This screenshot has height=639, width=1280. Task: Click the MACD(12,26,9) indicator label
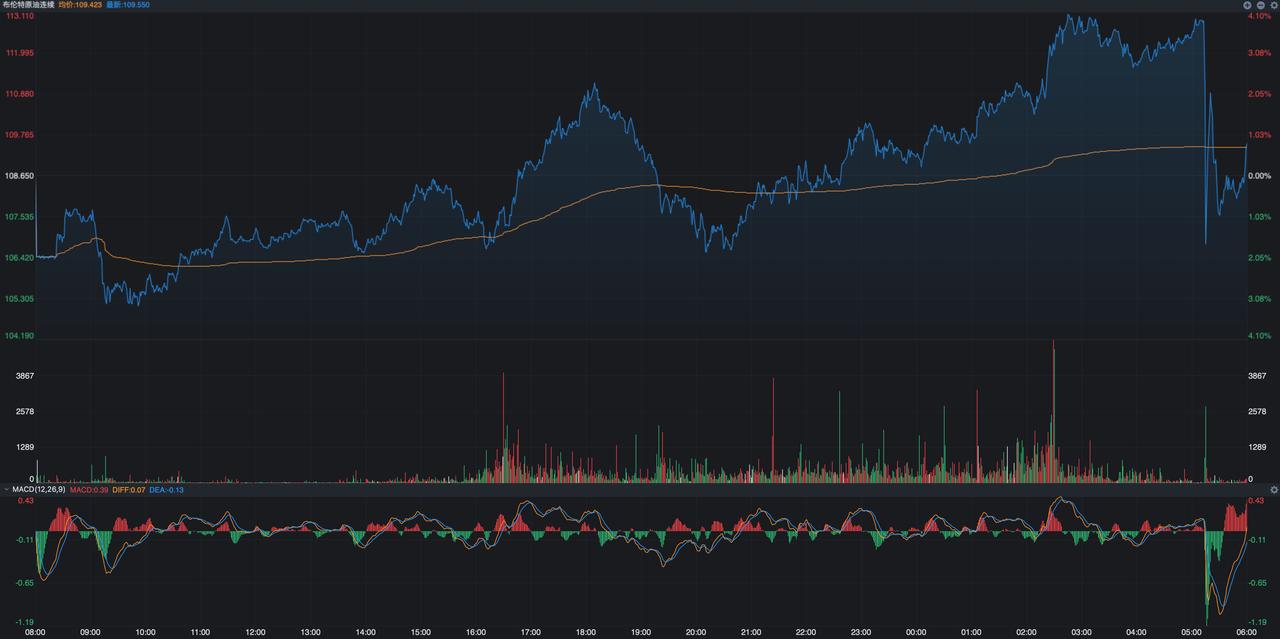tap(41, 490)
